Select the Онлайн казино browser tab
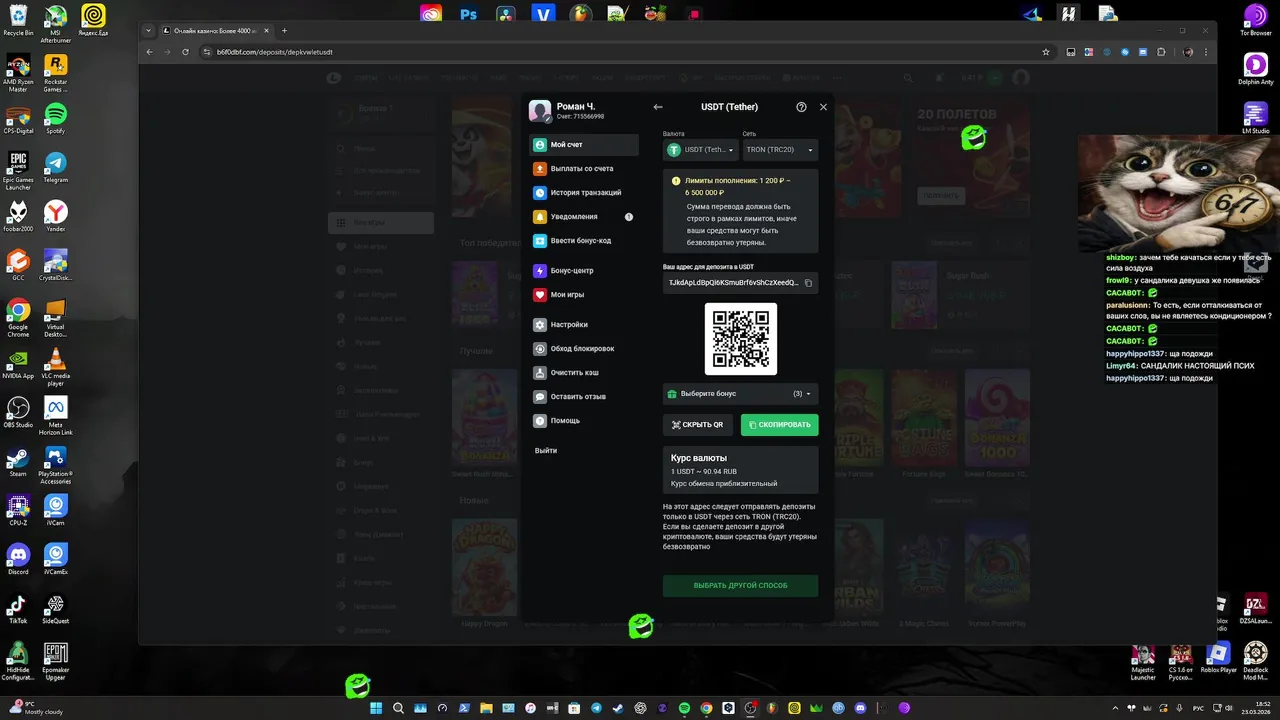 coord(216,31)
